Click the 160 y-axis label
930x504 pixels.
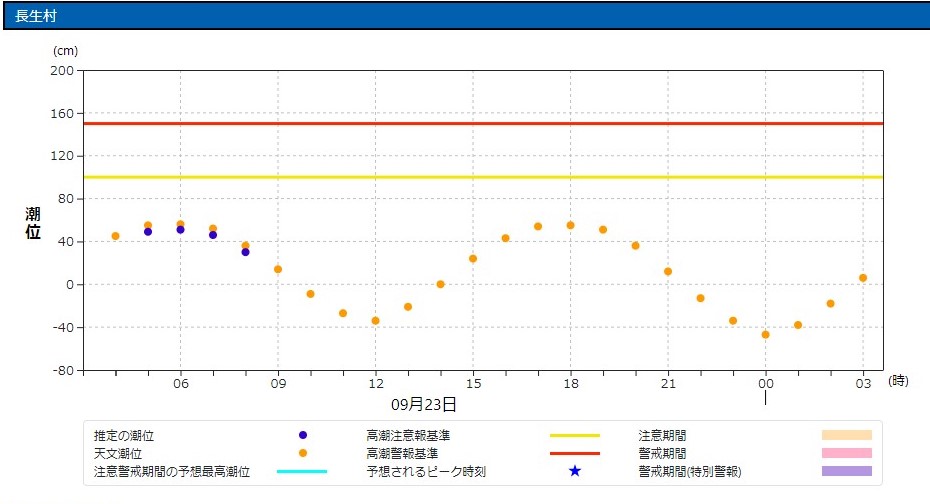point(62,113)
